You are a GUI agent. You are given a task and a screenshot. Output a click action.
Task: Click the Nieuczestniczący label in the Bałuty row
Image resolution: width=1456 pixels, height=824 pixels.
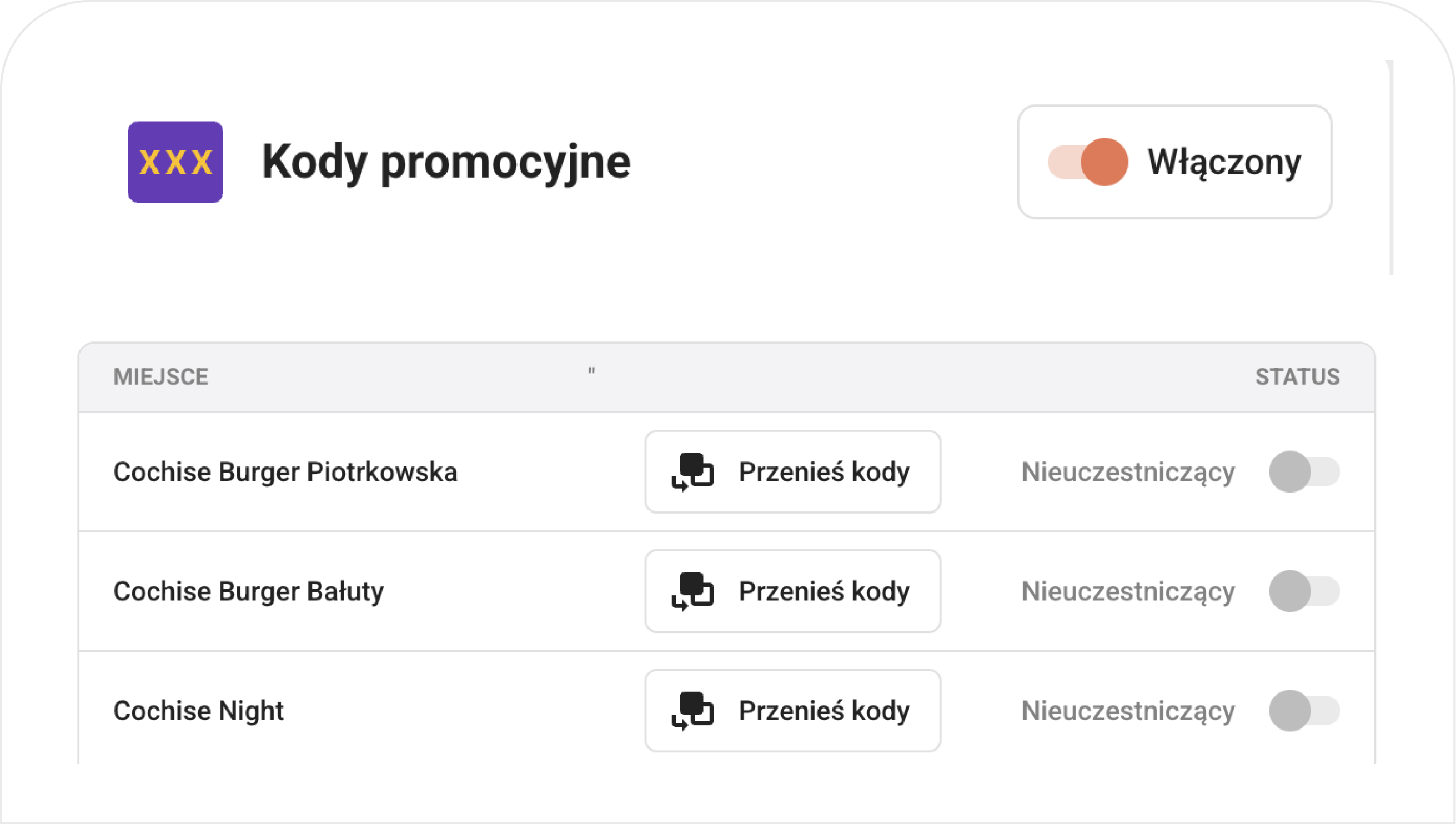click(x=1128, y=592)
